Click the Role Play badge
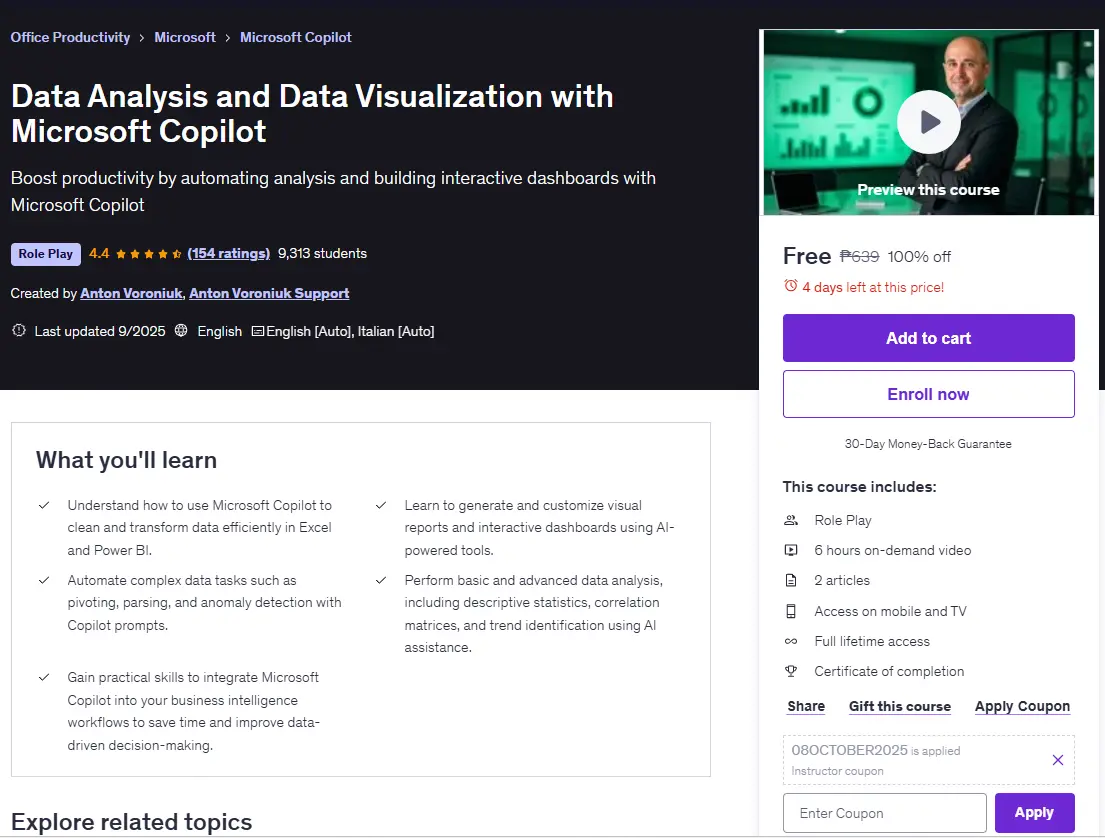The height and width of the screenshot is (838, 1105). tap(46, 254)
